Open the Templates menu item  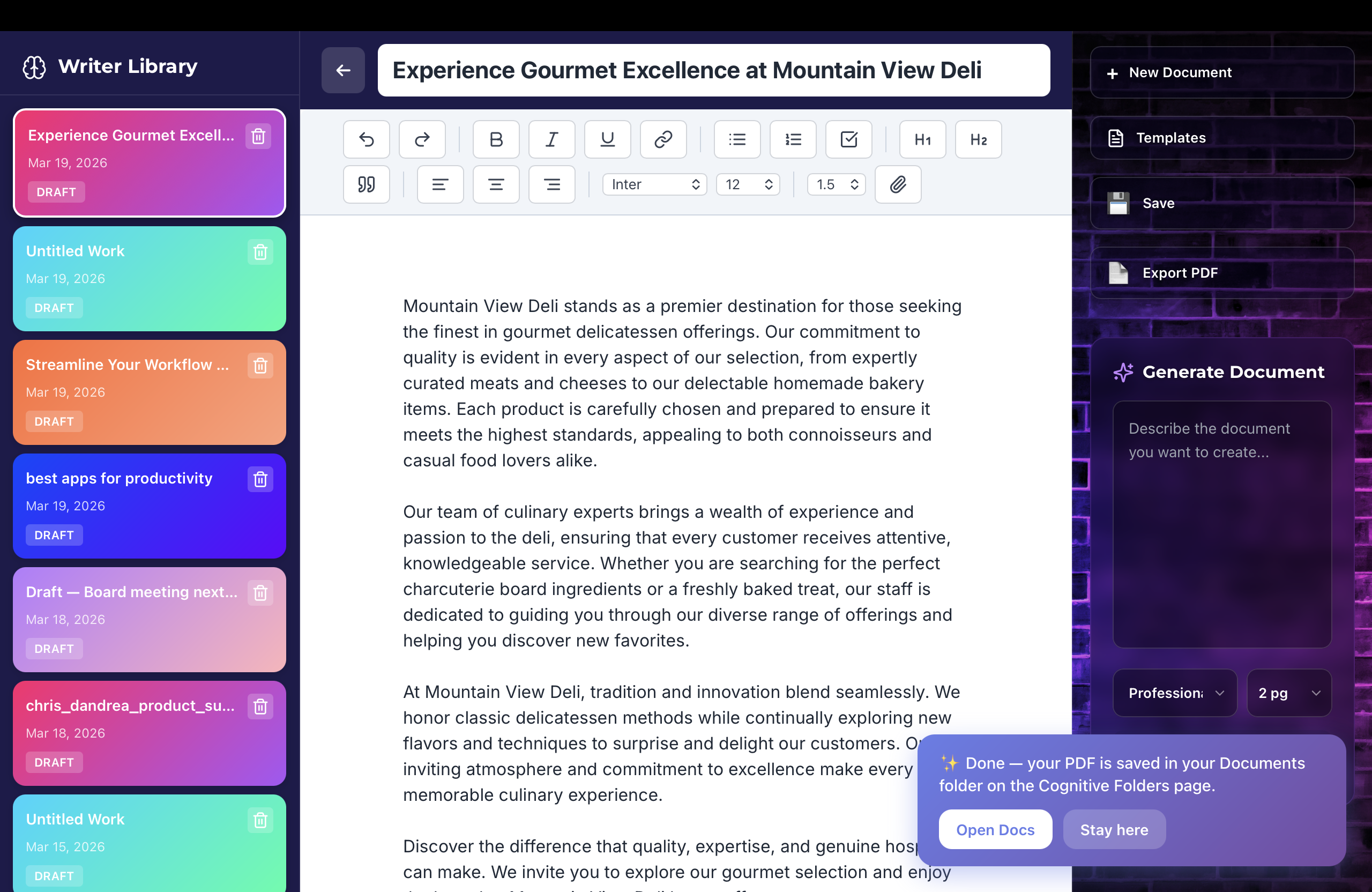pyautogui.click(x=1221, y=138)
